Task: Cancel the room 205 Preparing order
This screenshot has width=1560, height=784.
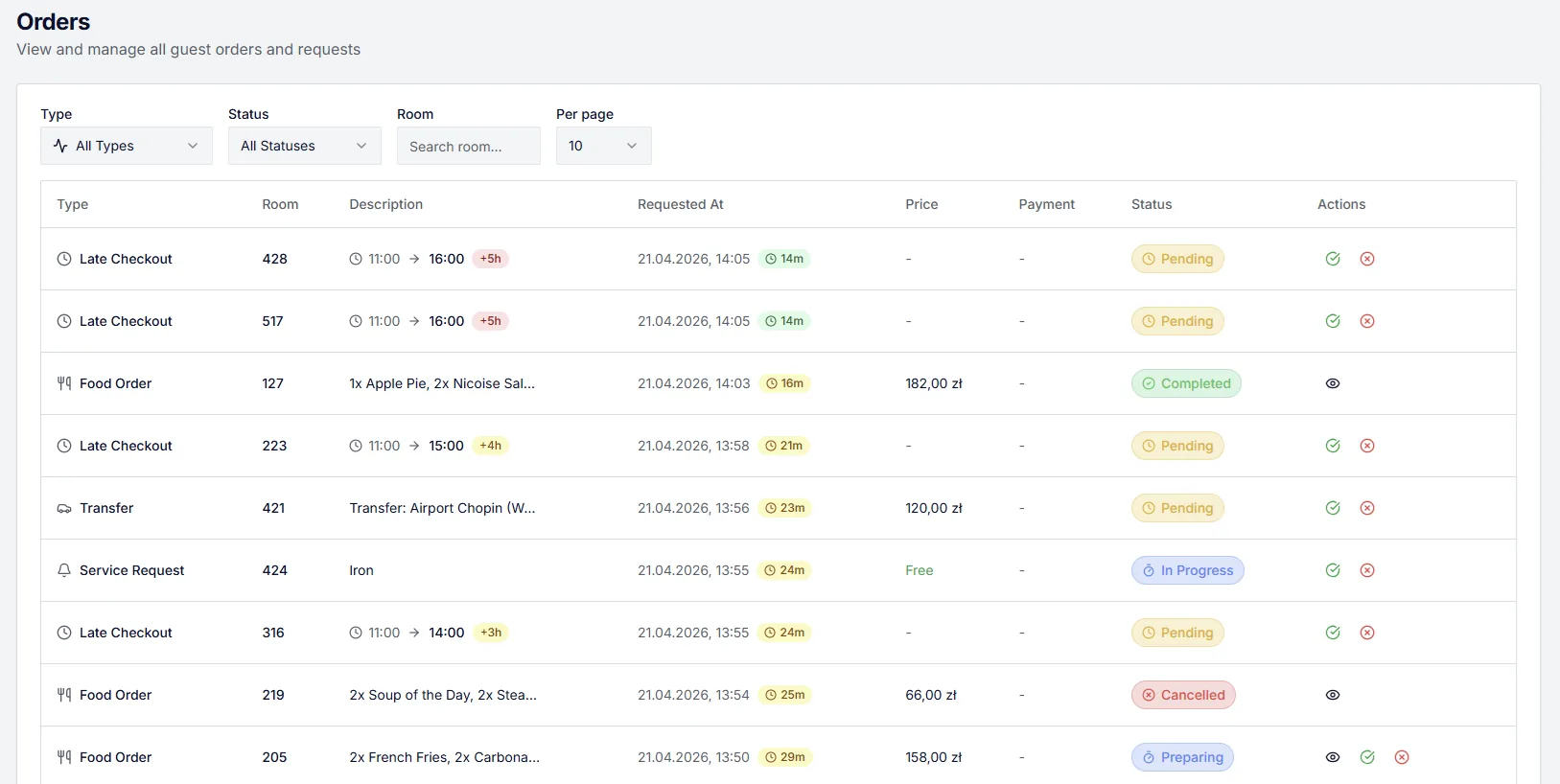Action: 1402,757
